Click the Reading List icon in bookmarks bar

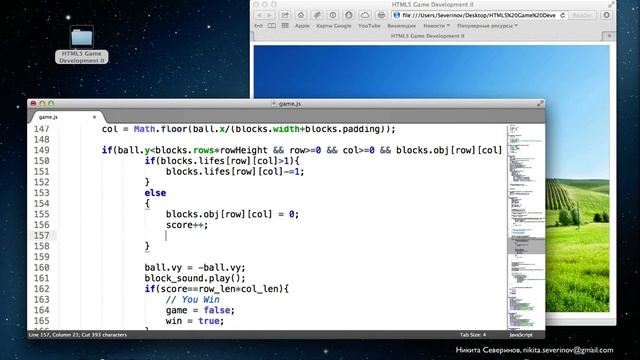click(x=258, y=26)
